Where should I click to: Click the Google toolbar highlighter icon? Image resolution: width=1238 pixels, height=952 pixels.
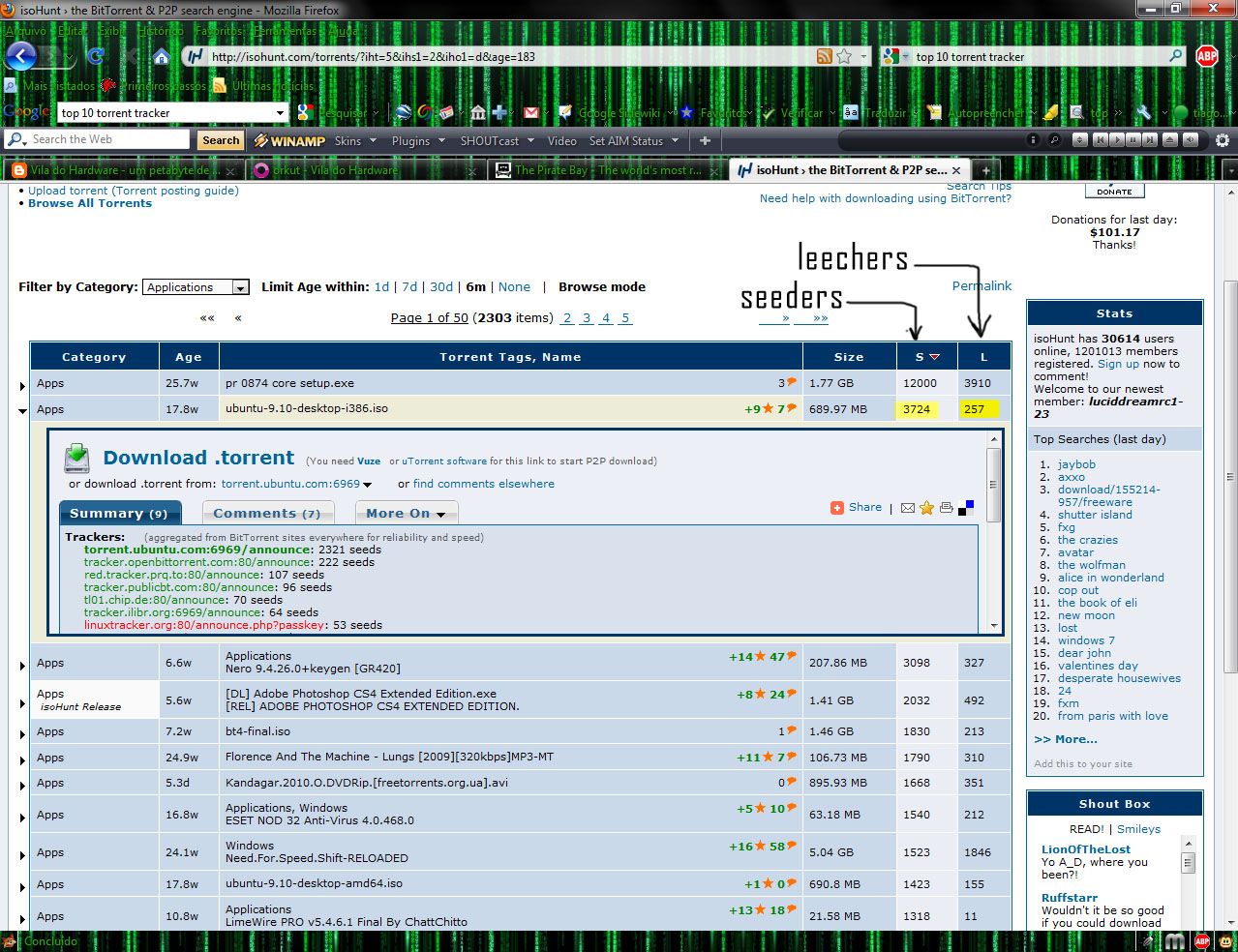tap(1050, 112)
